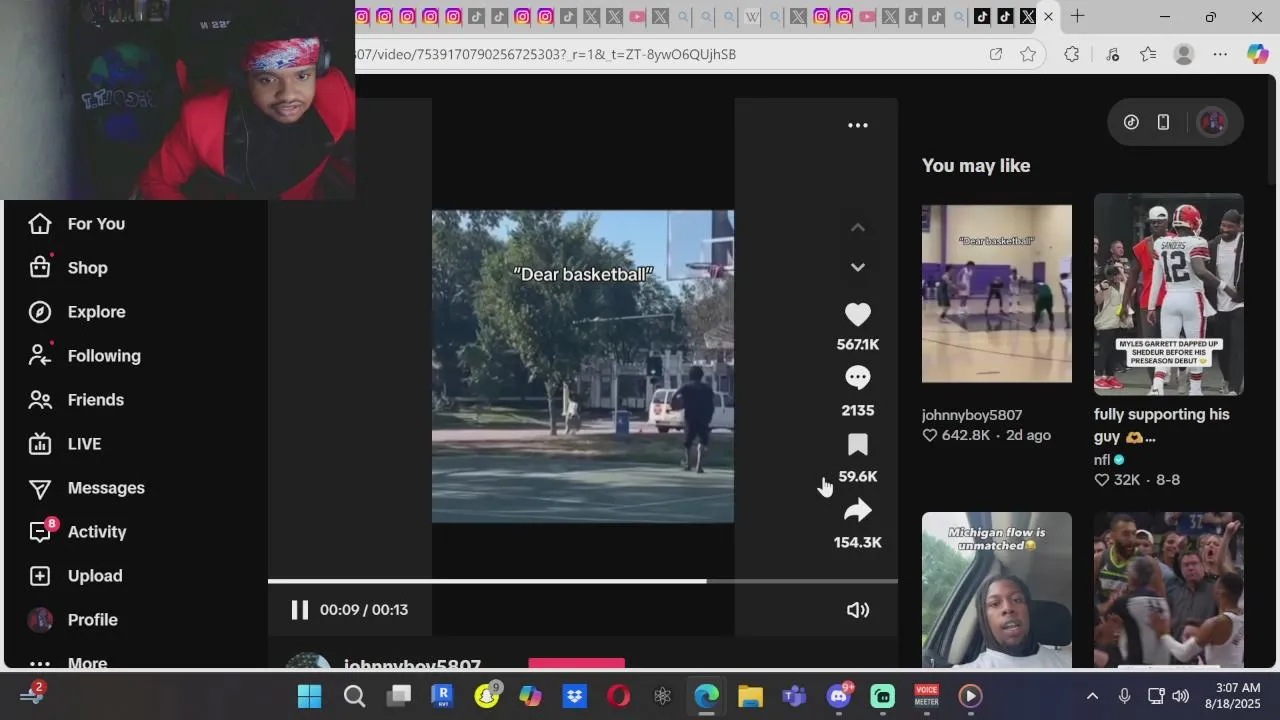Click the 00:09 / 00:13 time display
This screenshot has height=720, width=1280.
click(364, 610)
